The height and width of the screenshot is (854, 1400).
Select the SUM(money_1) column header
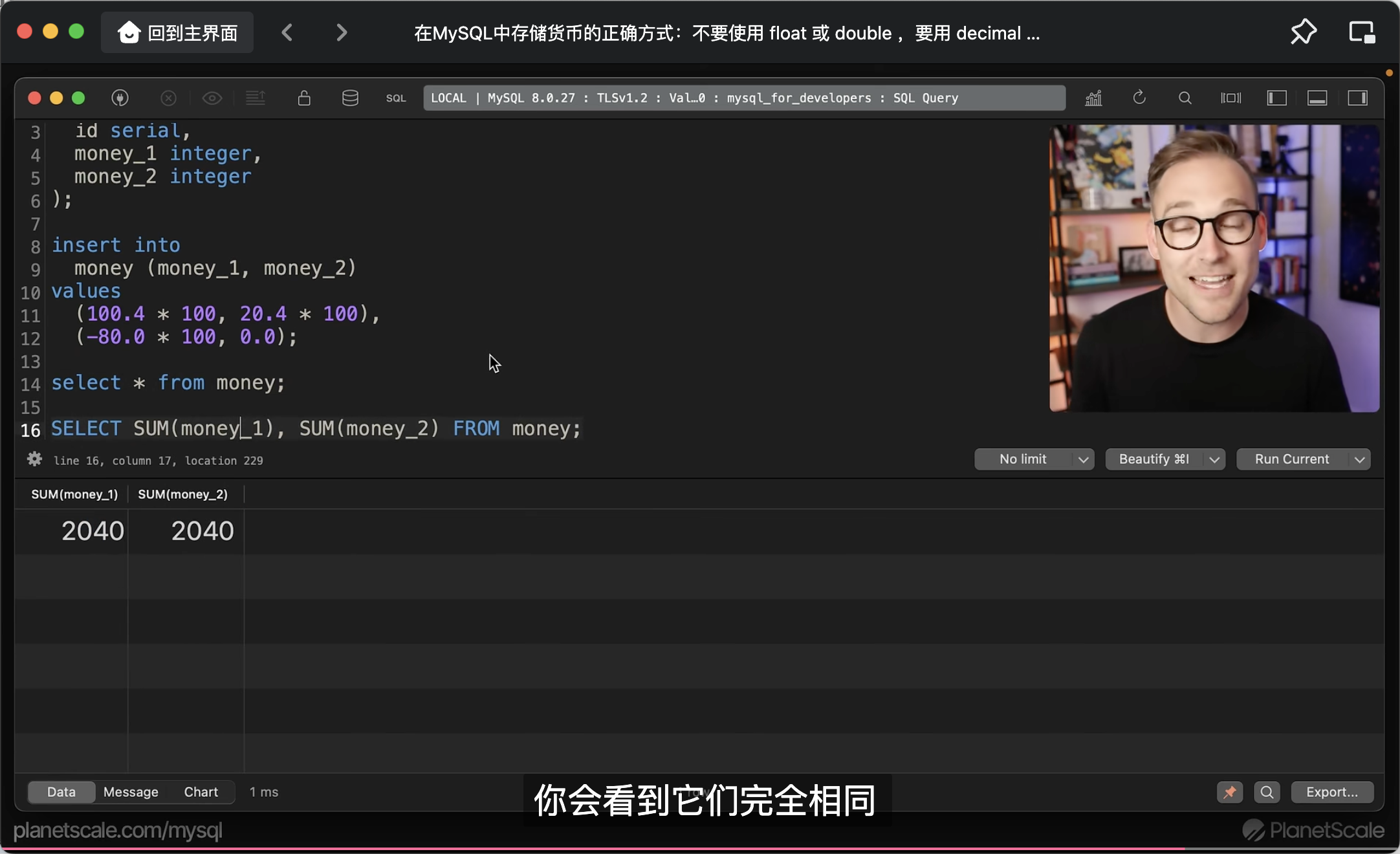[x=74, y=494]
